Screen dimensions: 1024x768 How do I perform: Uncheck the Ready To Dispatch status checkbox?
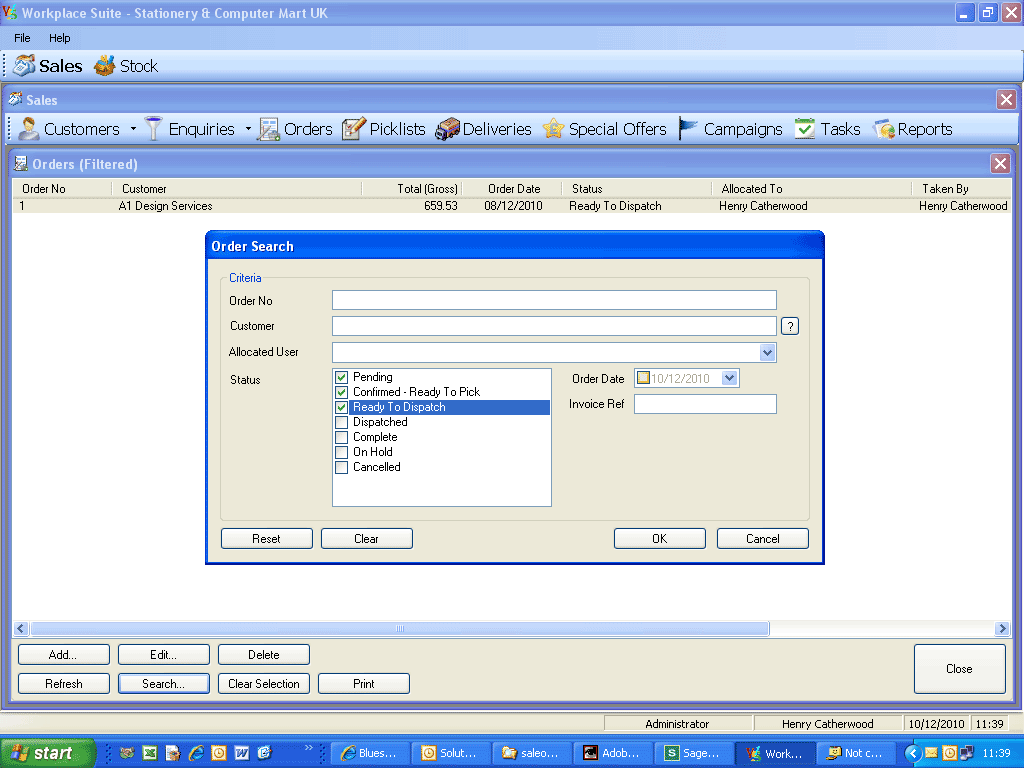click(342, 408)
